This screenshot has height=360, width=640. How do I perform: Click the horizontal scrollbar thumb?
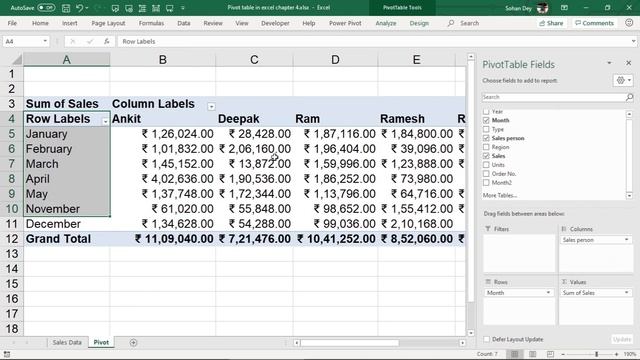coord(349,343)
